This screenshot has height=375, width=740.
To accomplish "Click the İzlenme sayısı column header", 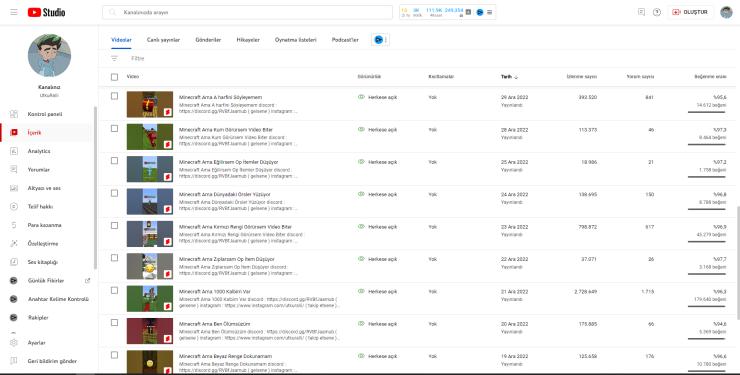I will tap(581, 76).
